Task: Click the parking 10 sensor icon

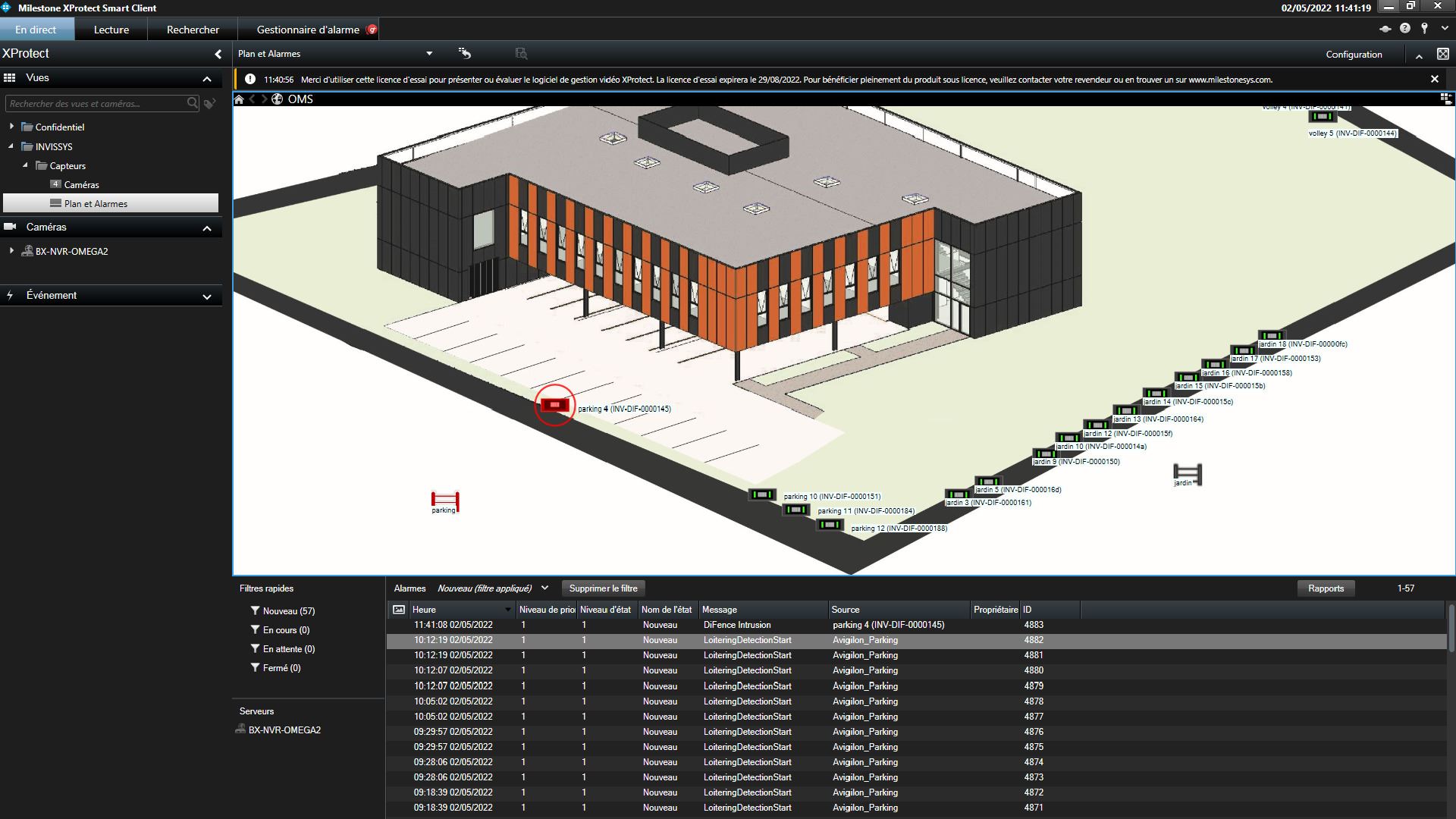Action: pyautogui.click(x=762, y=494)
